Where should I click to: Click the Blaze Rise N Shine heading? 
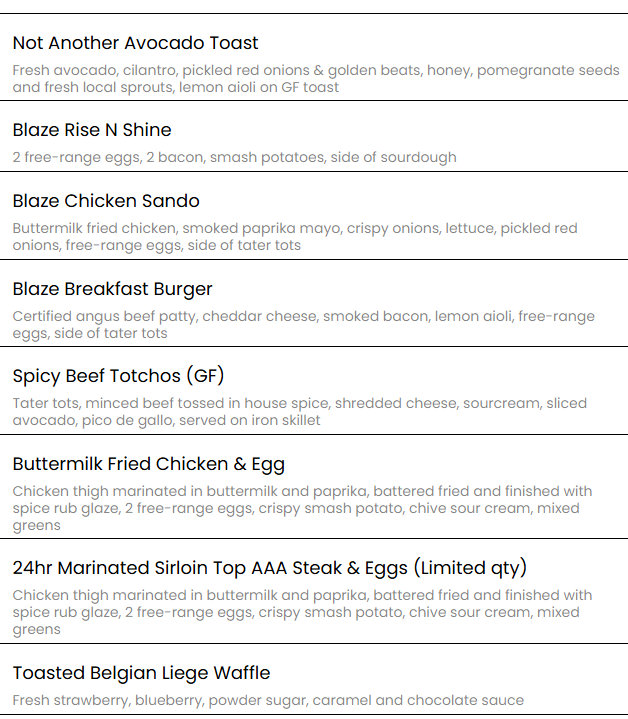coord(92,130)
